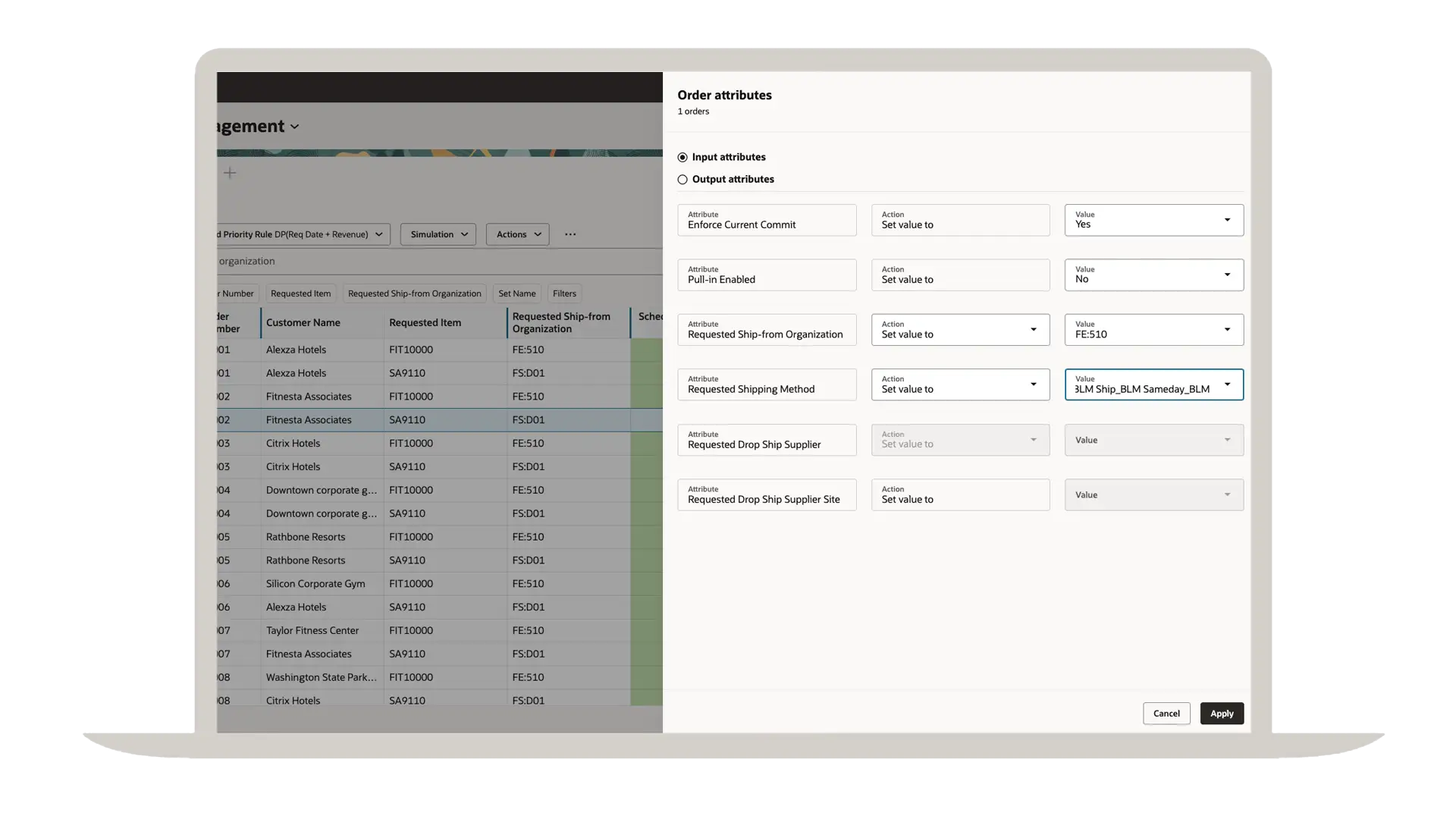
Task: Open the Priority Rule DP(Req Date + Revenue) dropdown
Action: (379, 234)
